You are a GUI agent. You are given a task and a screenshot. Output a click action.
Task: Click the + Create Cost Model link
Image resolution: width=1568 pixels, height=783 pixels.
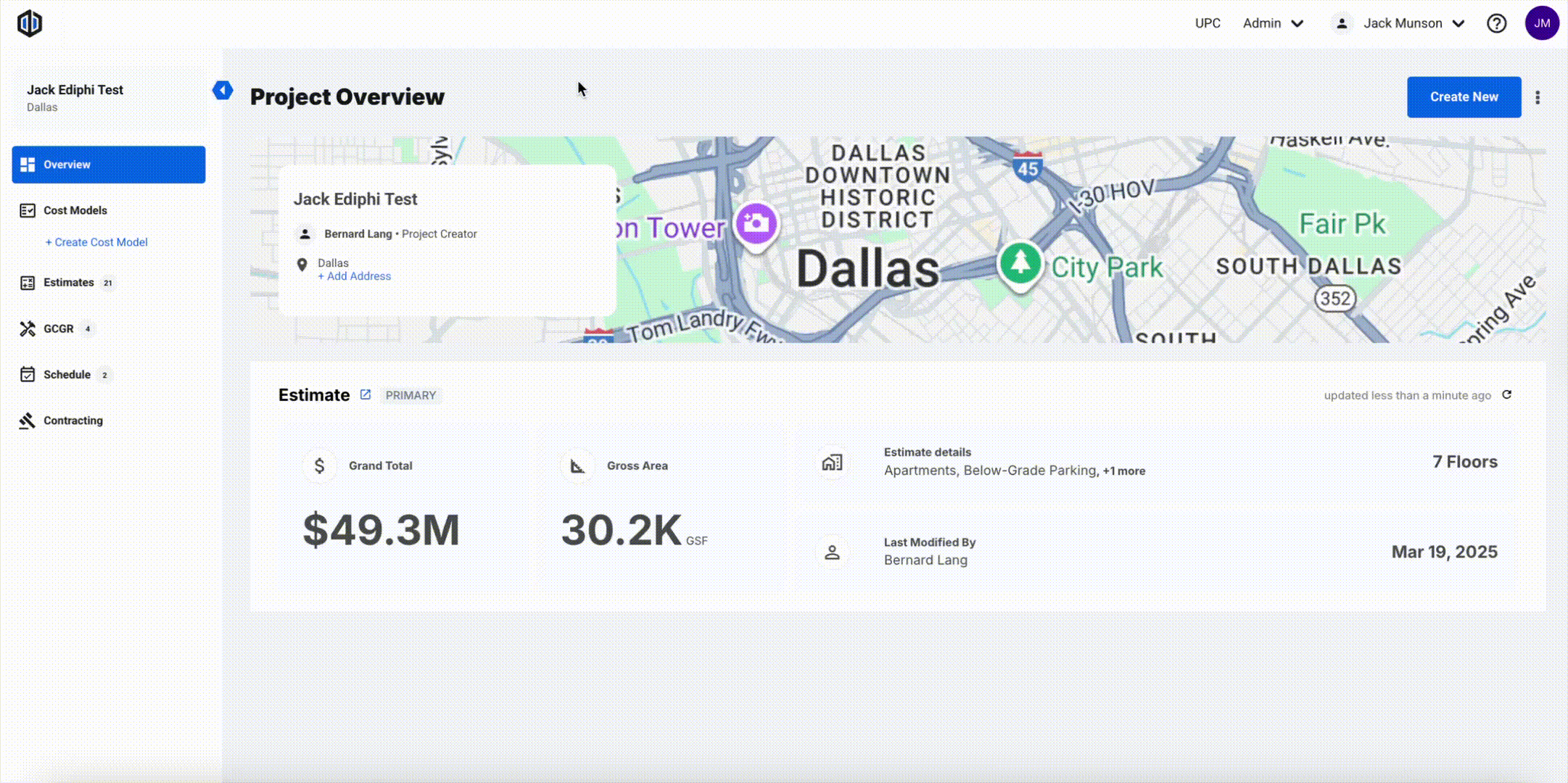click(96, 242)
